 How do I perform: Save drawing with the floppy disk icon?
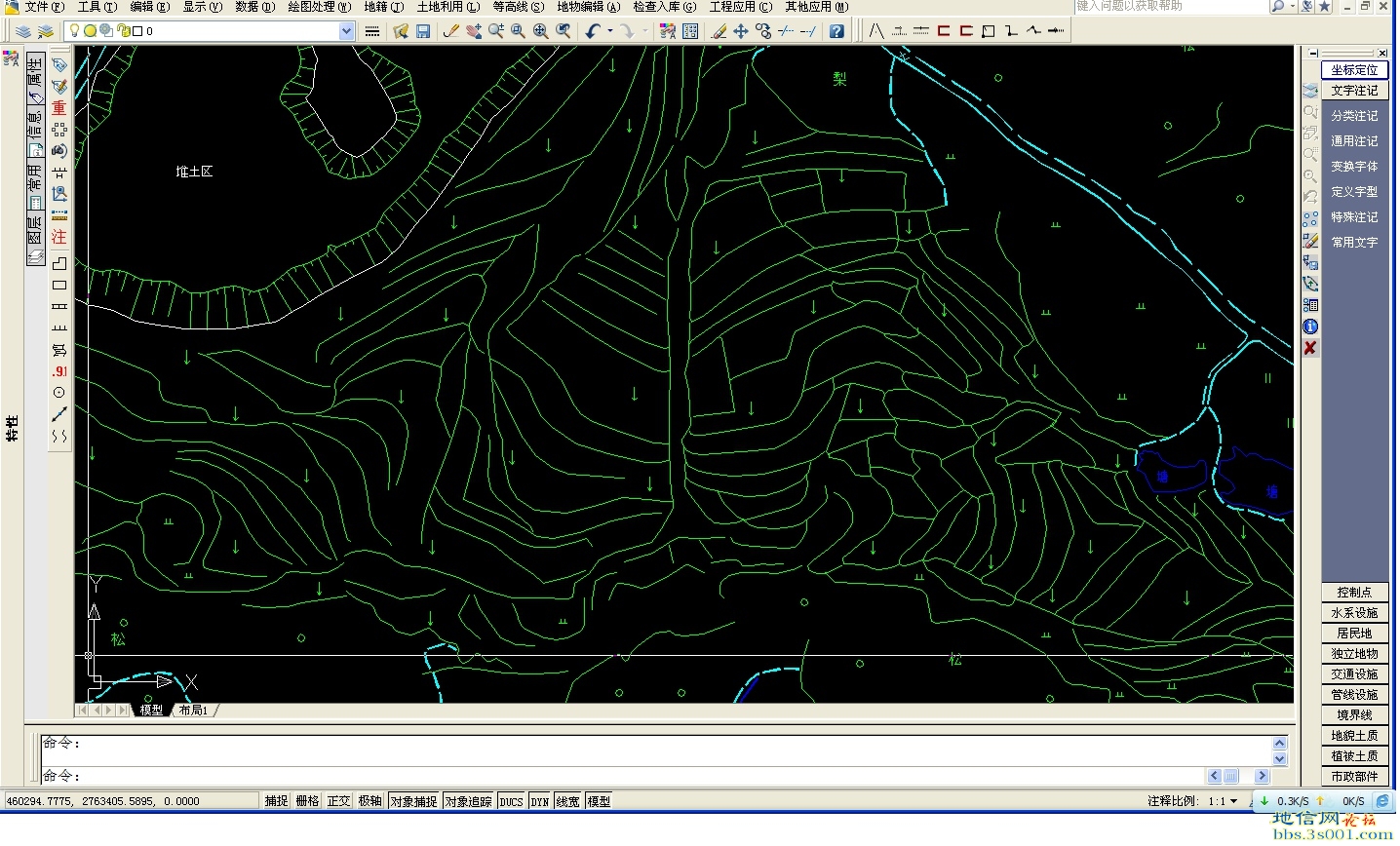(423, 31)
